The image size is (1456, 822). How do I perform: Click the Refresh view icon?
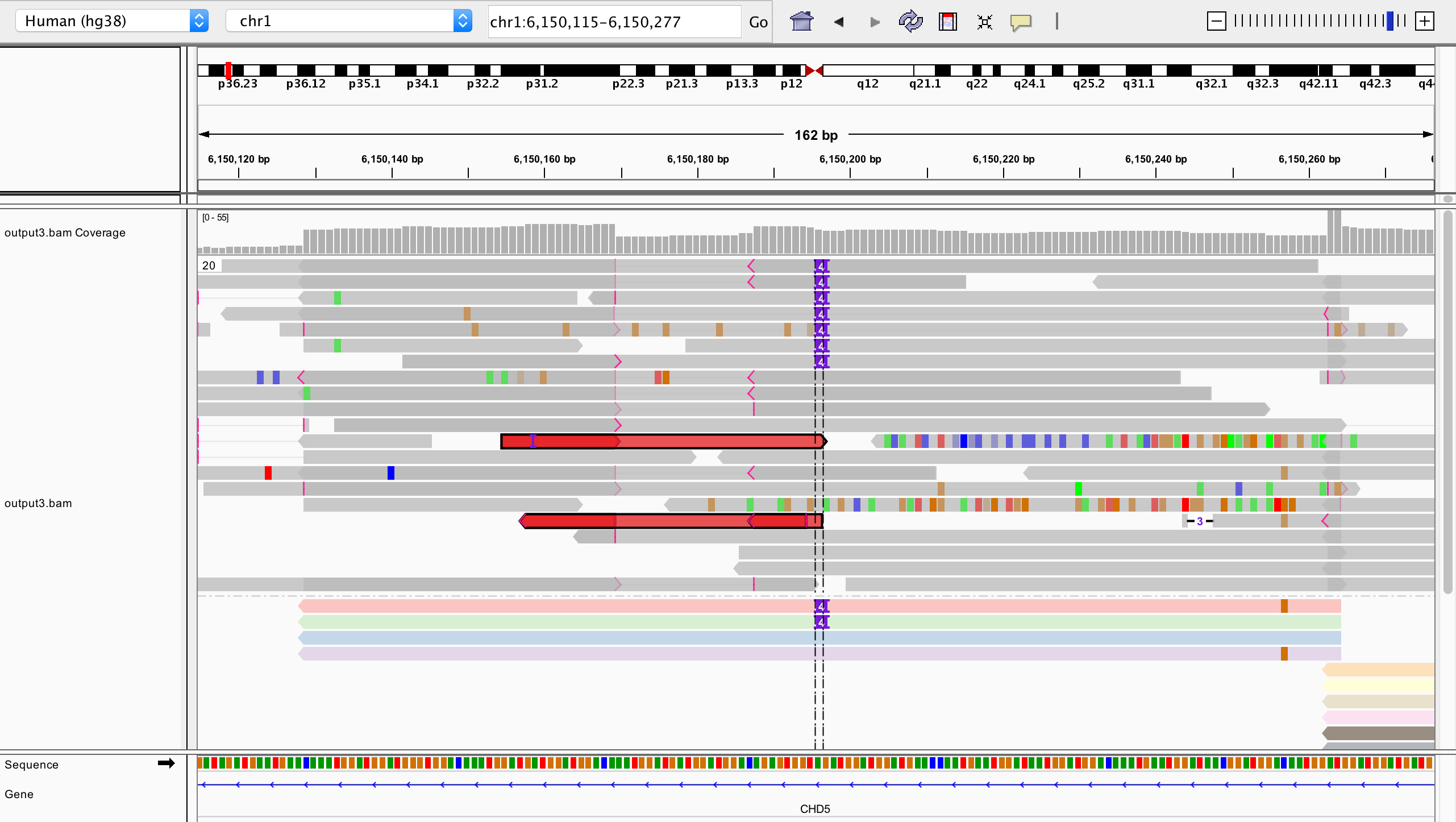(x=910, y=22)
